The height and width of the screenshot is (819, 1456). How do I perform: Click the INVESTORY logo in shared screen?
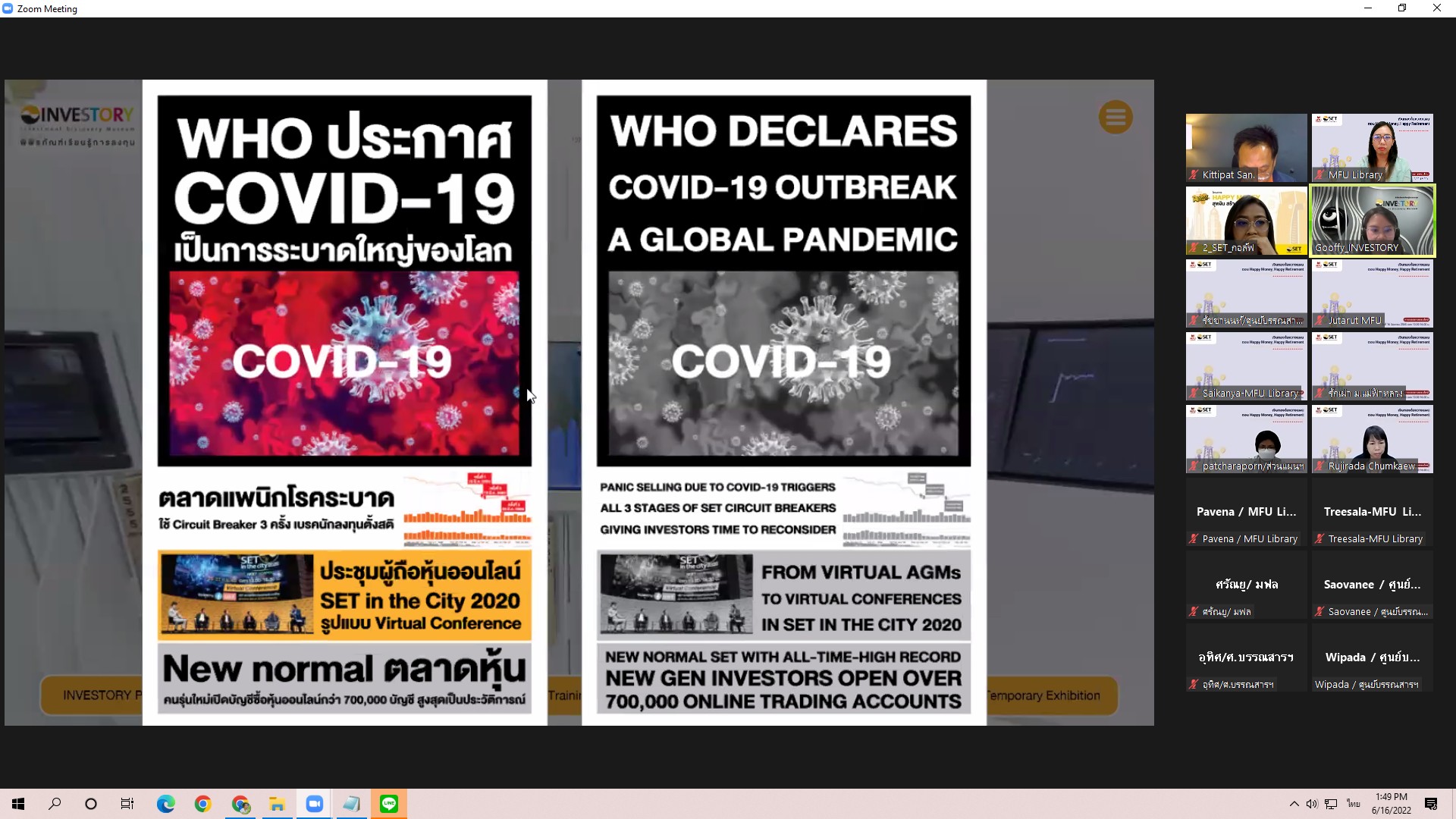pyautogui.click(x=77, y=125)
